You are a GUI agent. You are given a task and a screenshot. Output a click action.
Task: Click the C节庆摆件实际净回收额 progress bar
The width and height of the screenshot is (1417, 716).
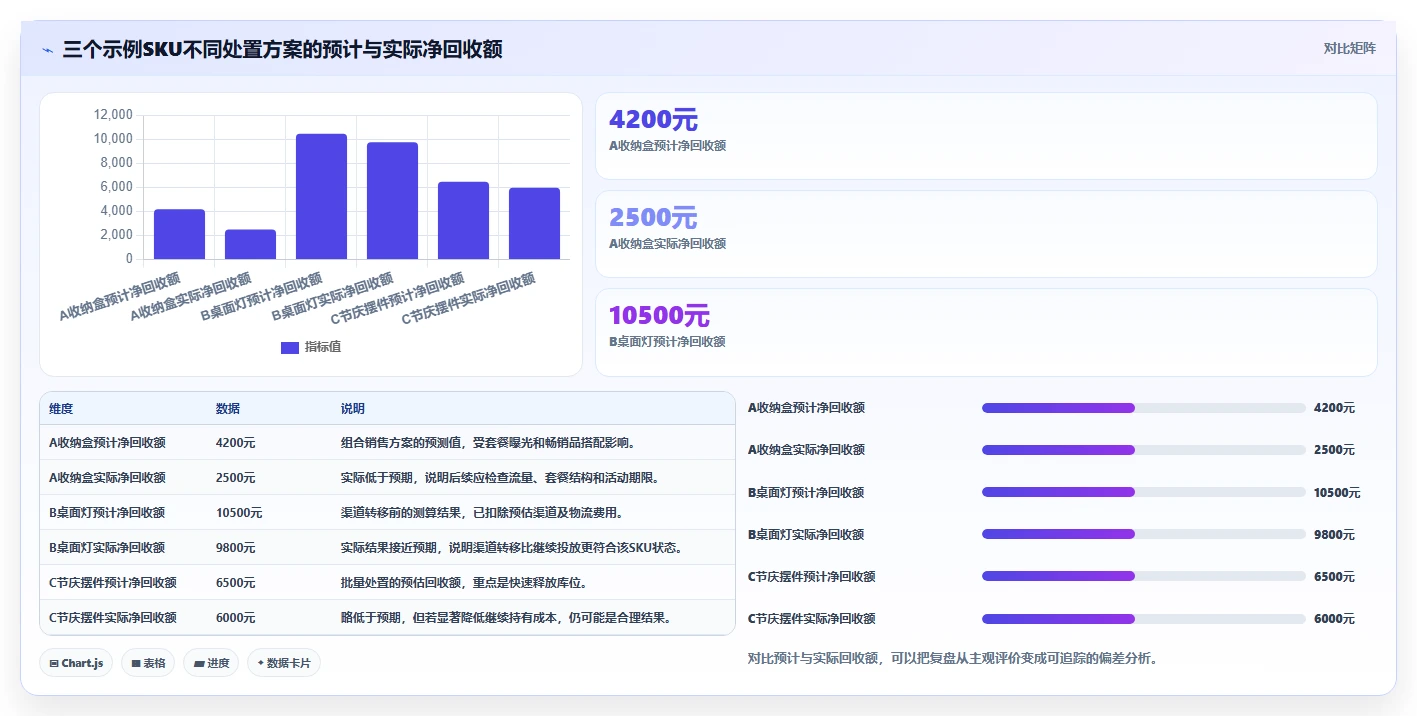1144,619
